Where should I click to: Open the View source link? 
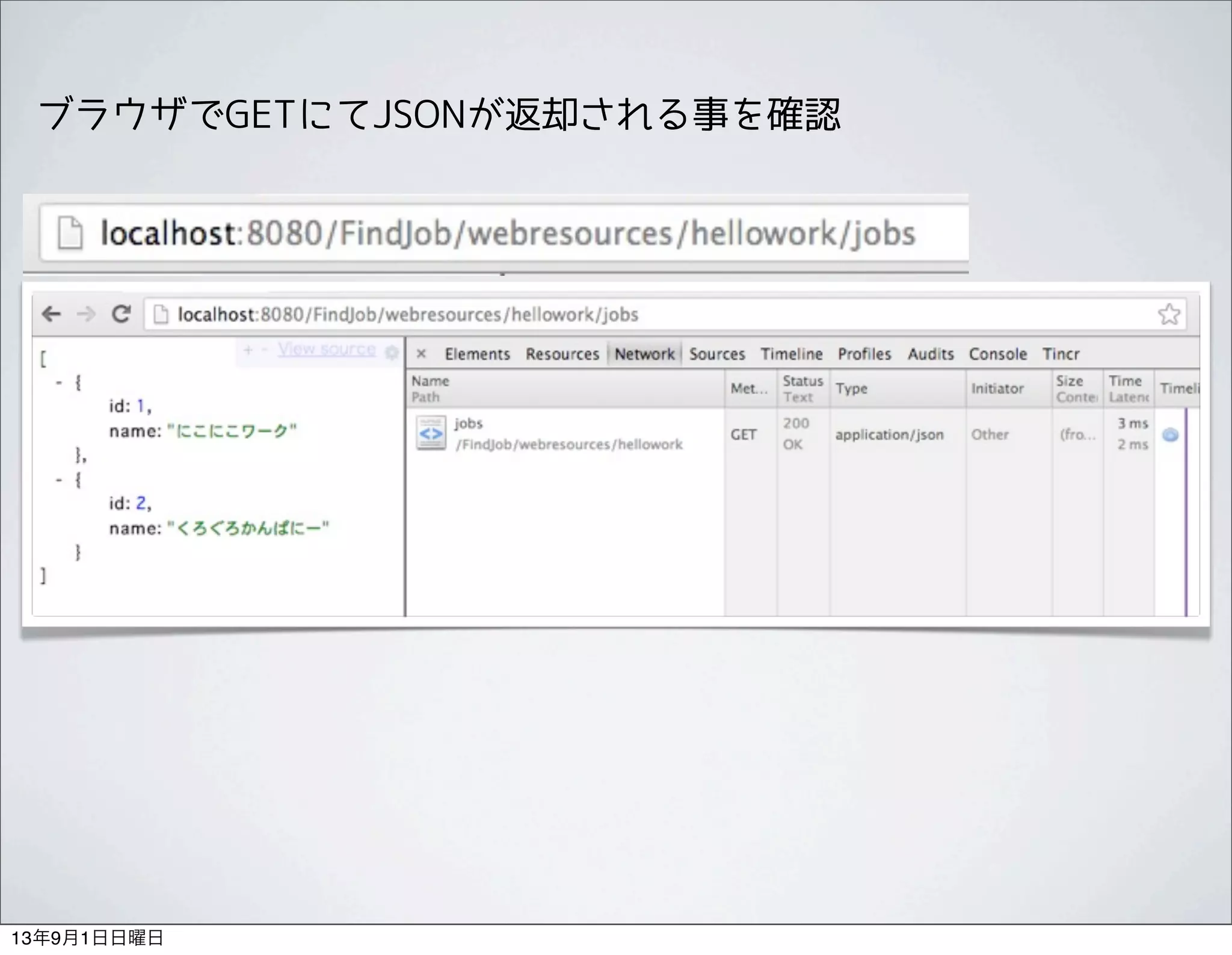[x=327, y=350]
